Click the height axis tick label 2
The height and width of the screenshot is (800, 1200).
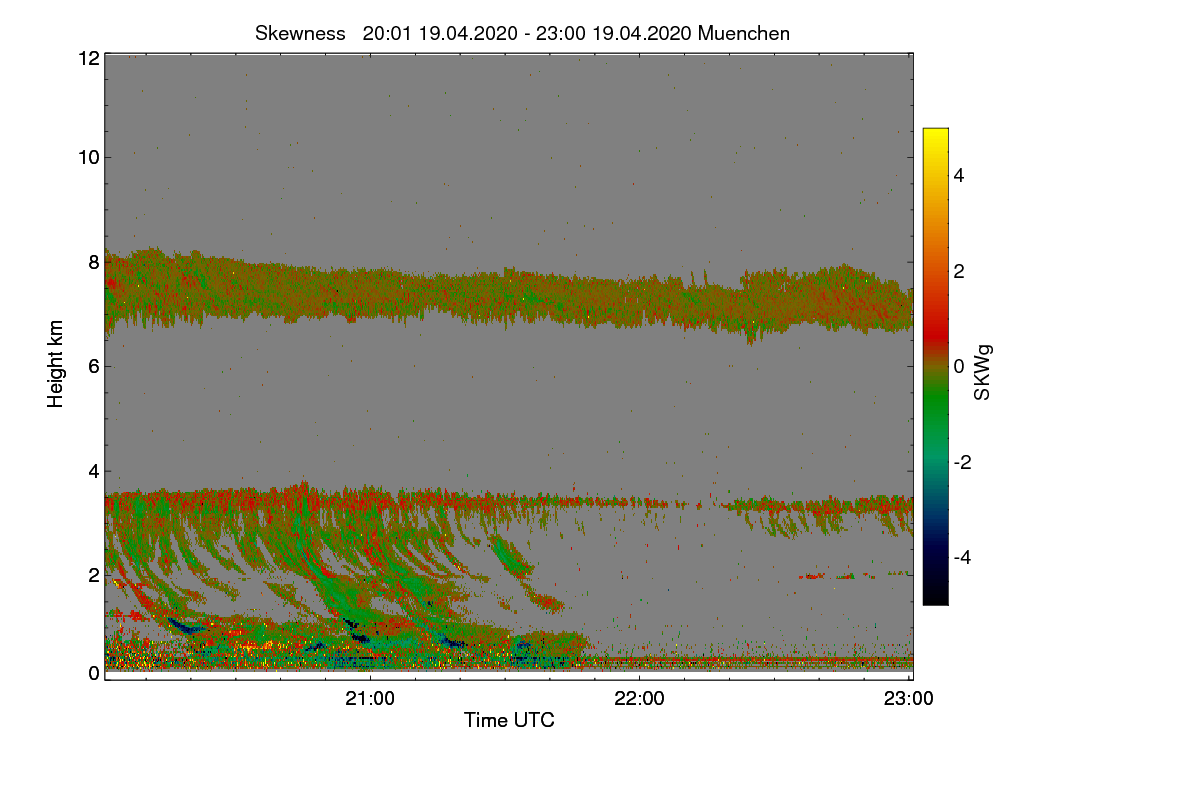click(93, 574)
